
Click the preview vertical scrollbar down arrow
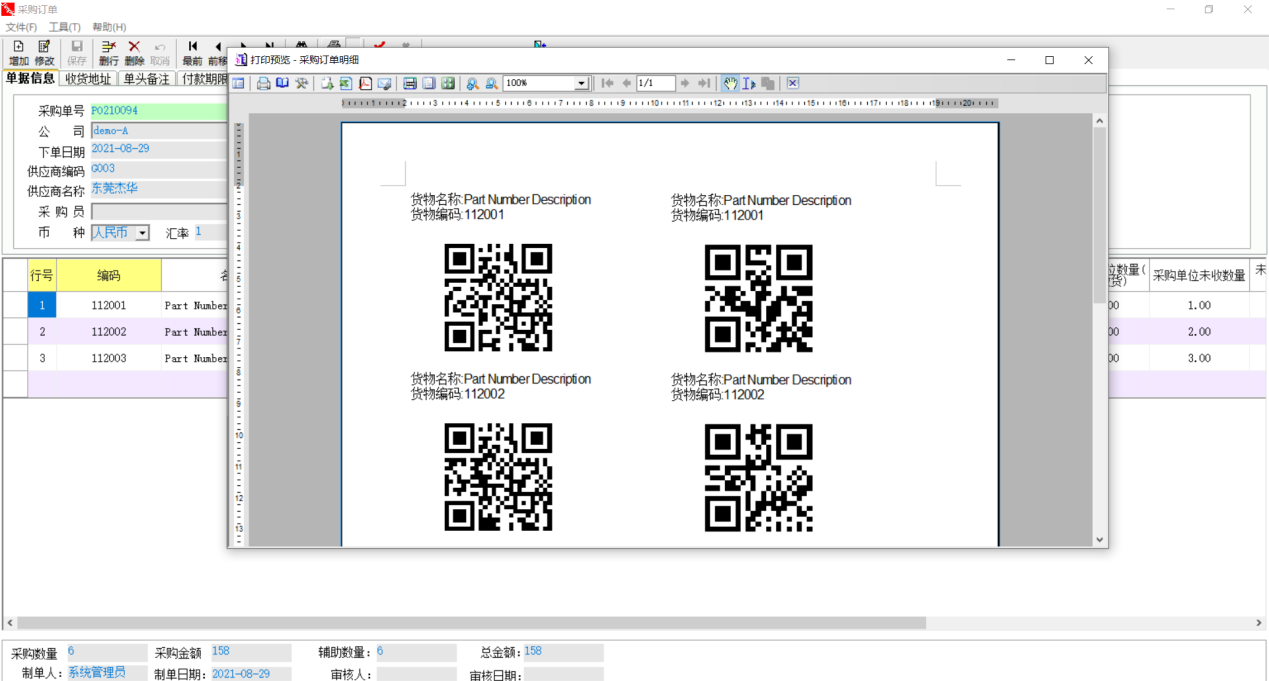click(x=1099, y=539)
